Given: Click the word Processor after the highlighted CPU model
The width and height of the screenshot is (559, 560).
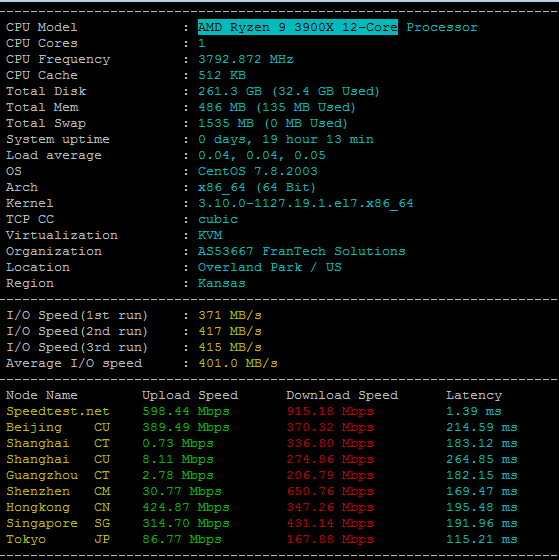Looking at the screenshot, I should [442, 27].
